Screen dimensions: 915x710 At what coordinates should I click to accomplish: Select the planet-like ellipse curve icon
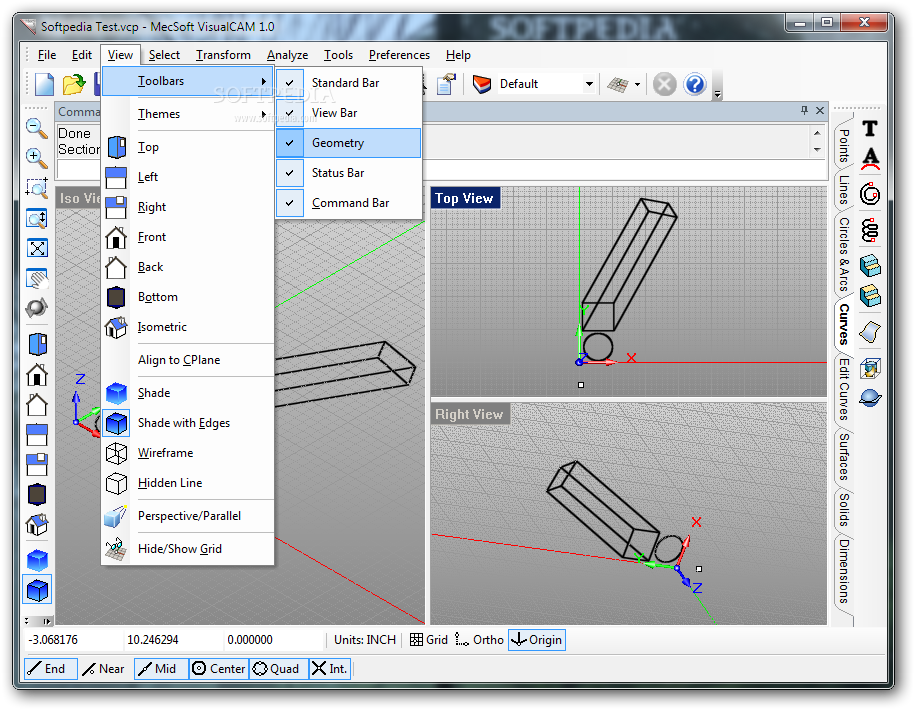click(x=870, y=398)
